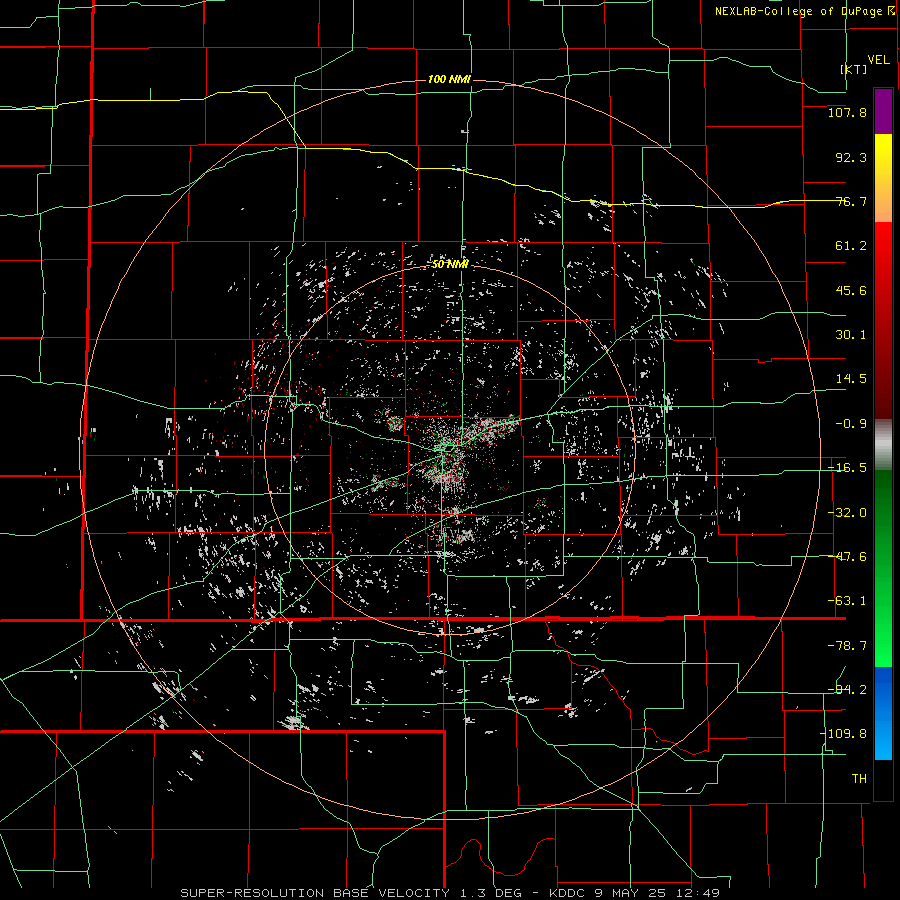Select the -78.7 velocity scale value
This screenshot has width=900, height=900.
pos(847,646)
